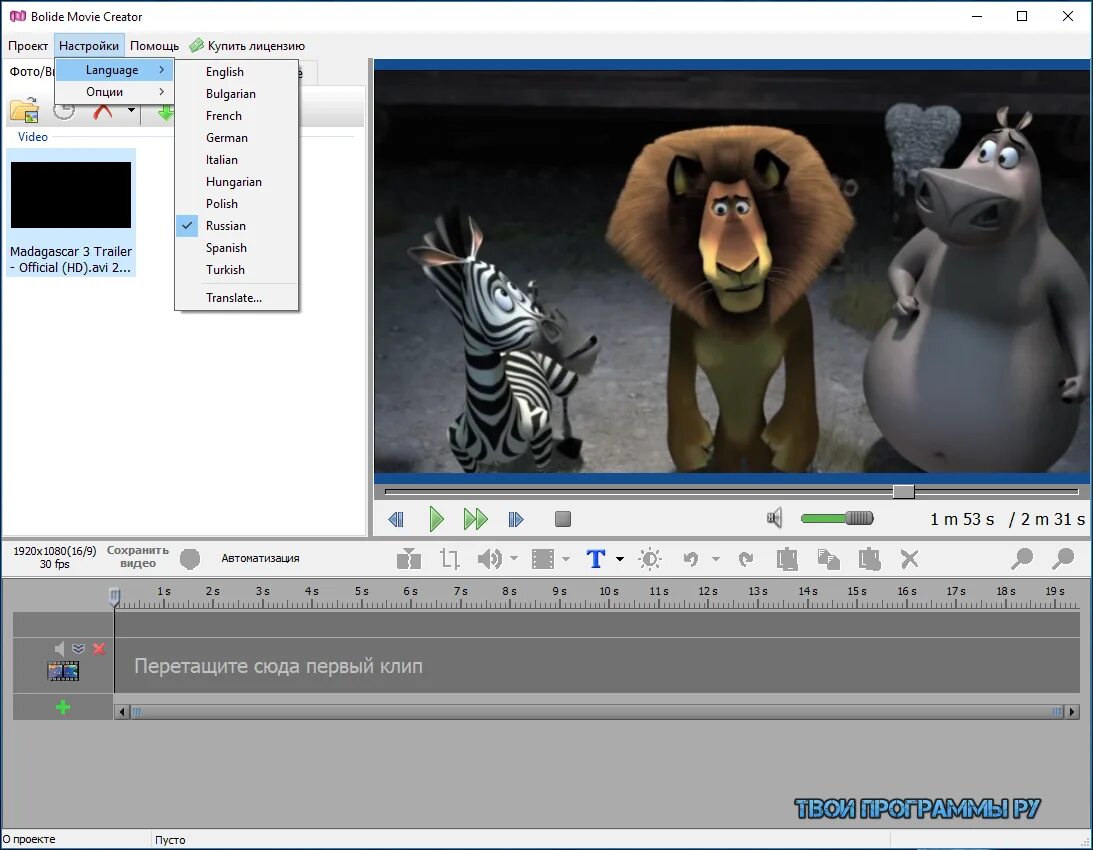1093x850 pixels.
Task: Select Hungarian language
Action: pos(236,181)
